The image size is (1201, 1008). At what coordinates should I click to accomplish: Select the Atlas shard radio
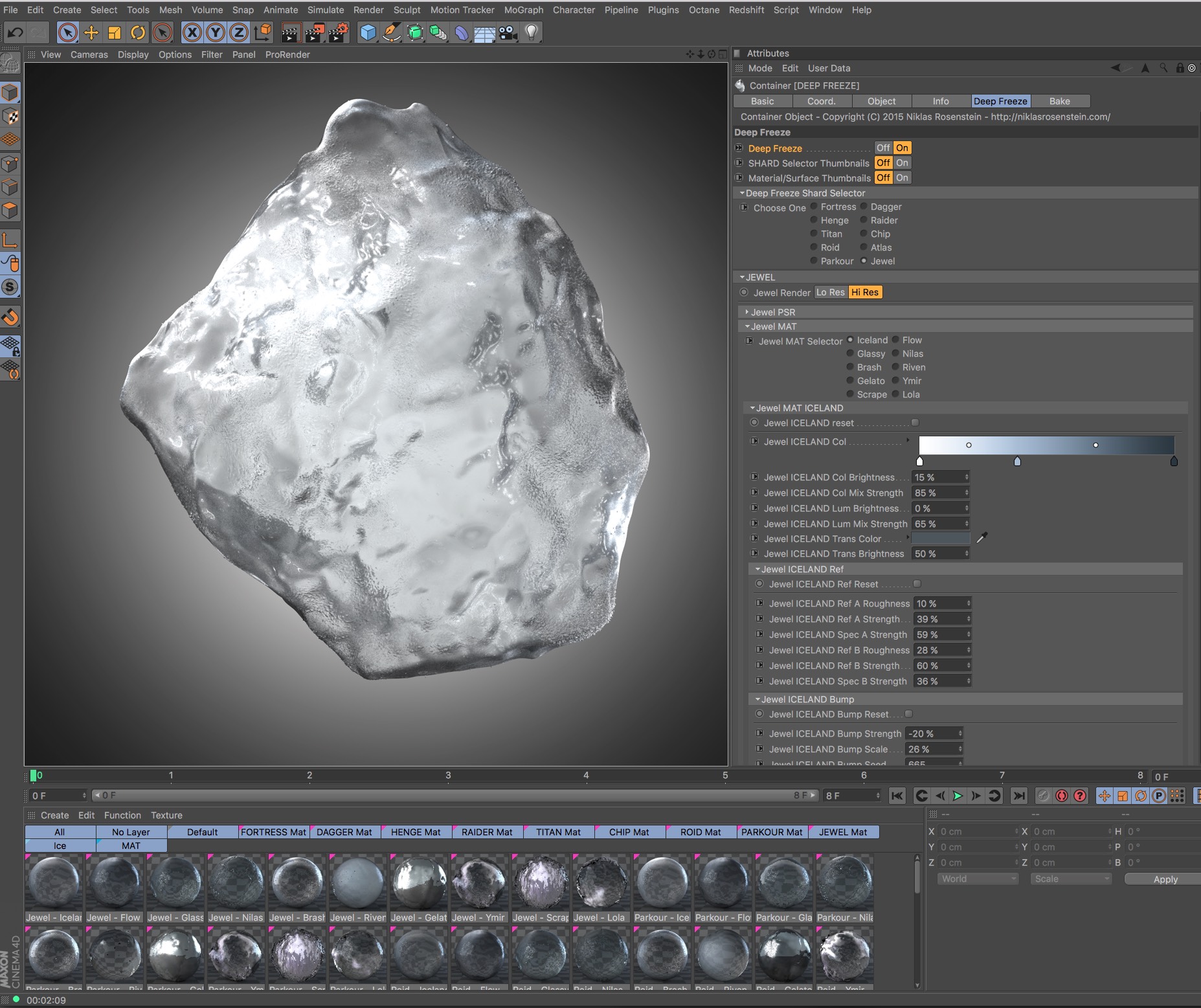[864, 247]
